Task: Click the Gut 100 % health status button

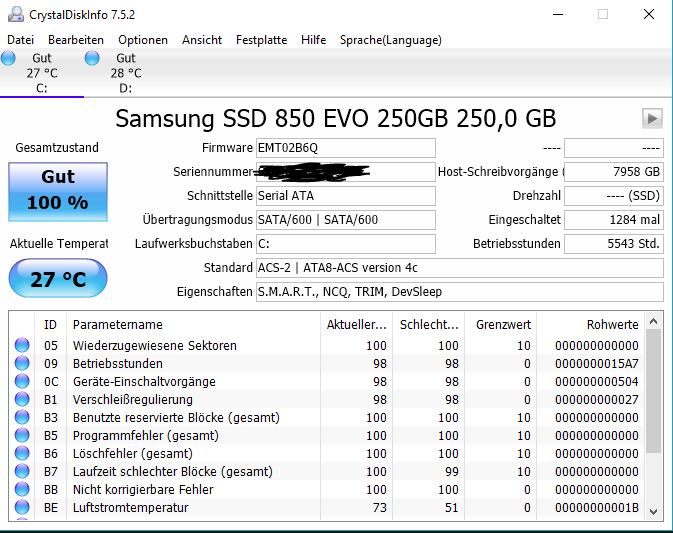Action: [58, 192]
